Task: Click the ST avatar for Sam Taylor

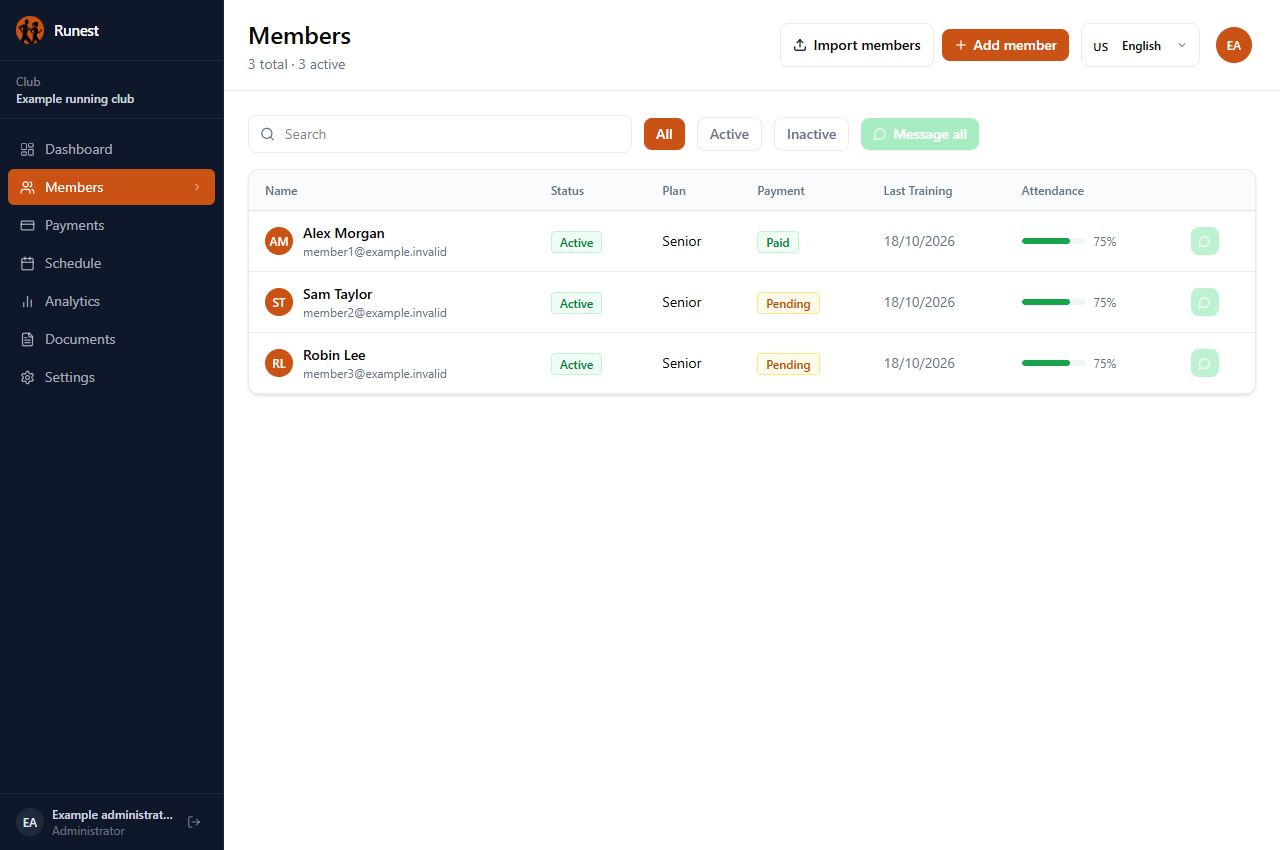Action: pos(279,302)
